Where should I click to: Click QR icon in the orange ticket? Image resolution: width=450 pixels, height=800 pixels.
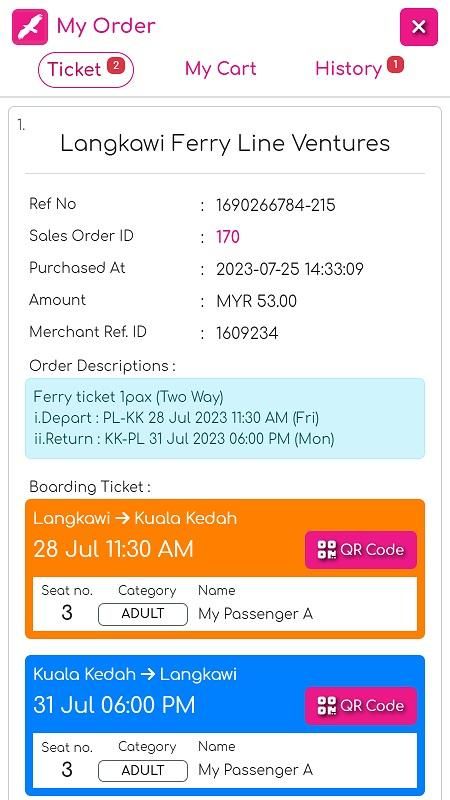pos(327,550)
